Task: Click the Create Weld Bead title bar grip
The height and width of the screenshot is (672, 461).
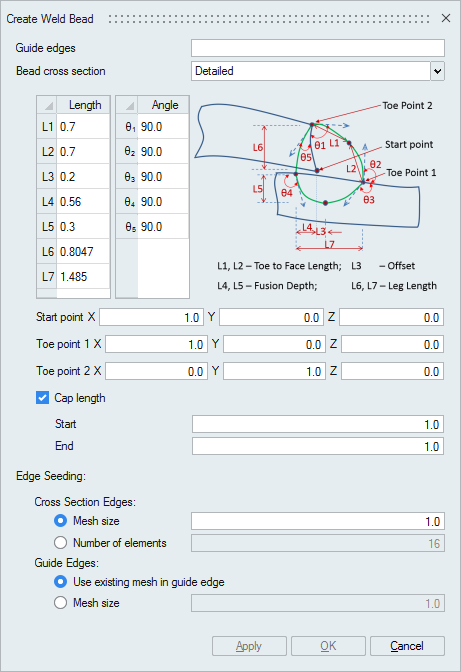Action: [x=269, y=19]
